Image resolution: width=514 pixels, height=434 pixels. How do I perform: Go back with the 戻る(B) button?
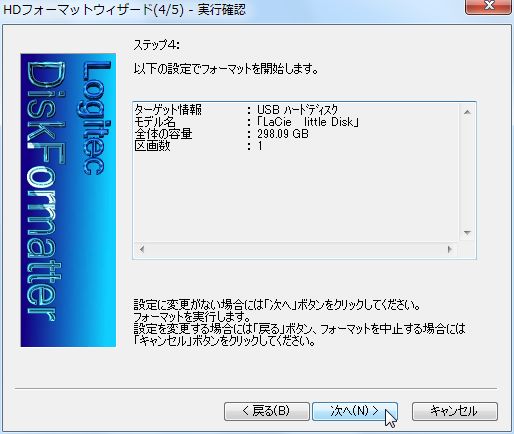266,411
